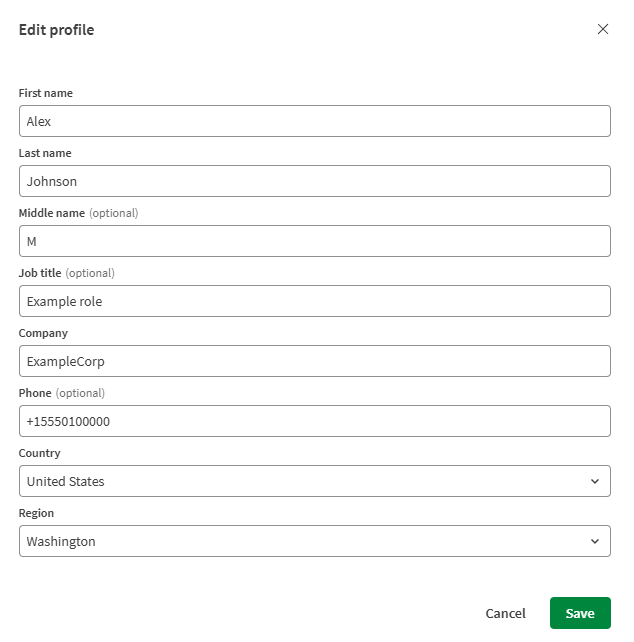The width and height of the screenshot is (634, 642).
Task: Cancel editing the profile
Action: [505, 613]
